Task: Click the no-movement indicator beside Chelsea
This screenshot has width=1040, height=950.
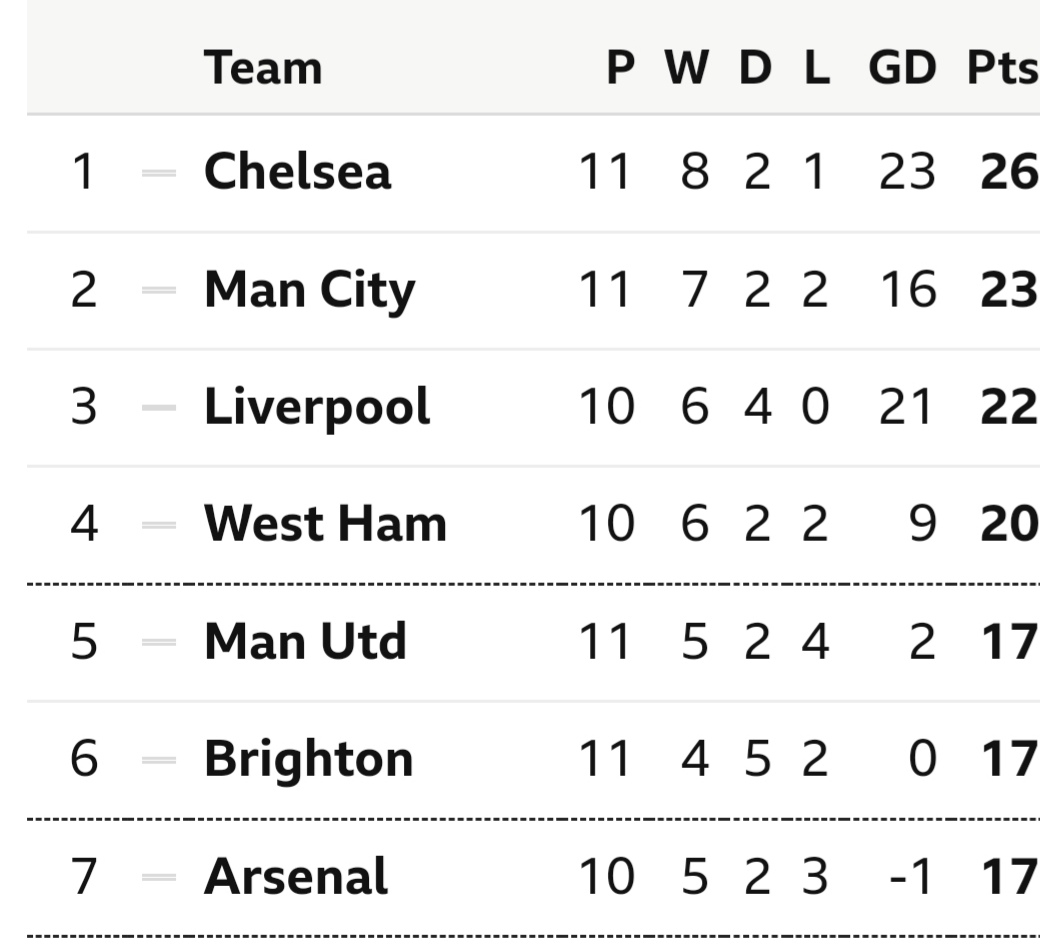Action: [x=159, y=173]
